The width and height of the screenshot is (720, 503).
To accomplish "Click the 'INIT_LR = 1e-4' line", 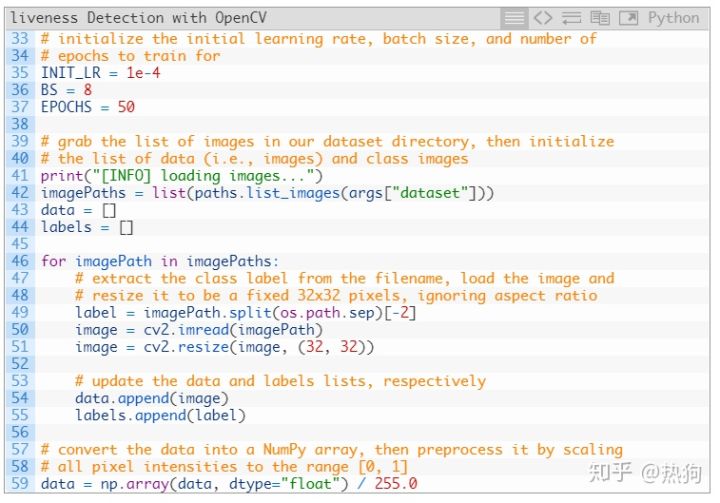I will coord(101,73).
